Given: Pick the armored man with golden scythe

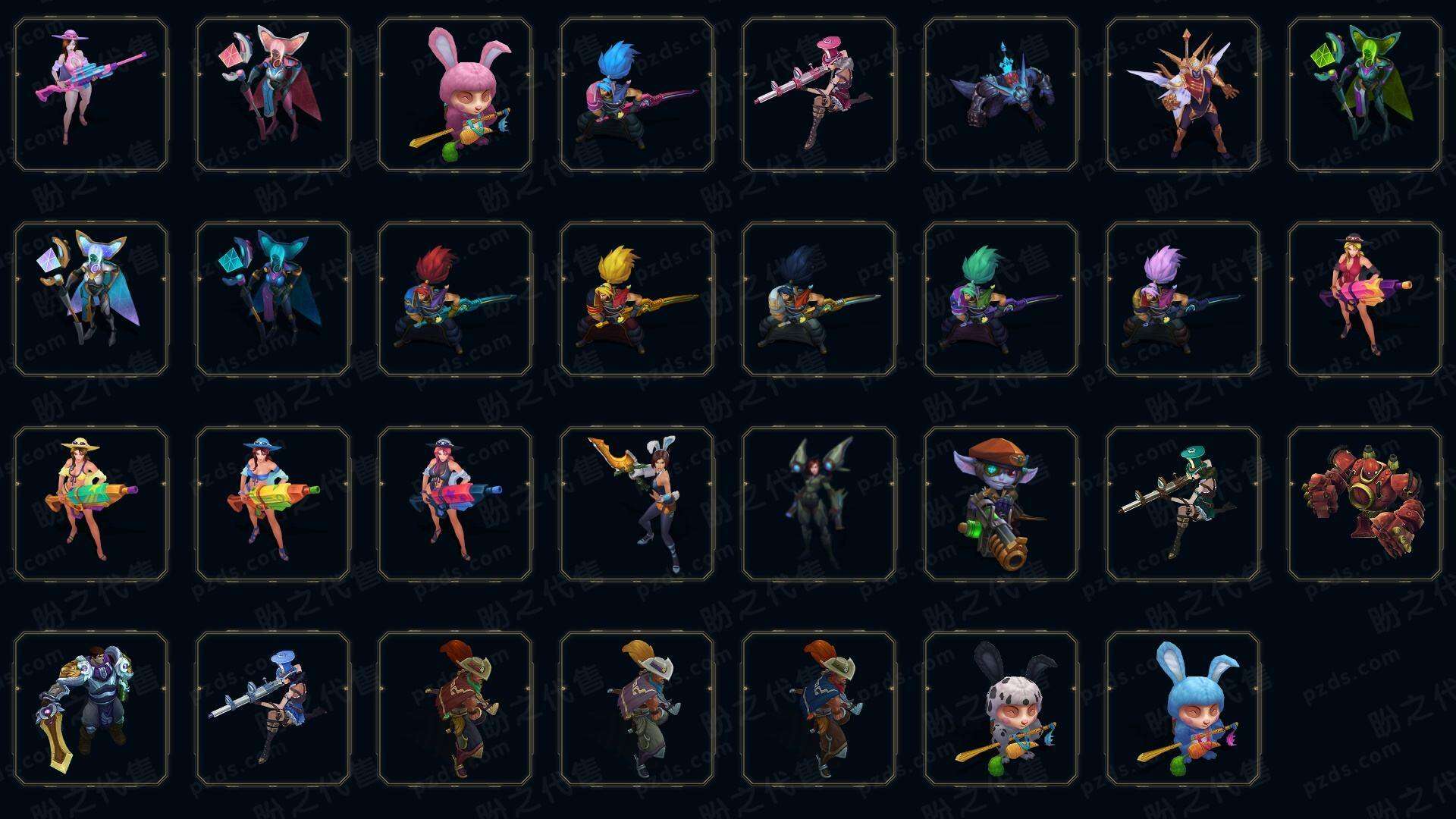Looking at the screenshot, I should (91, 709).
